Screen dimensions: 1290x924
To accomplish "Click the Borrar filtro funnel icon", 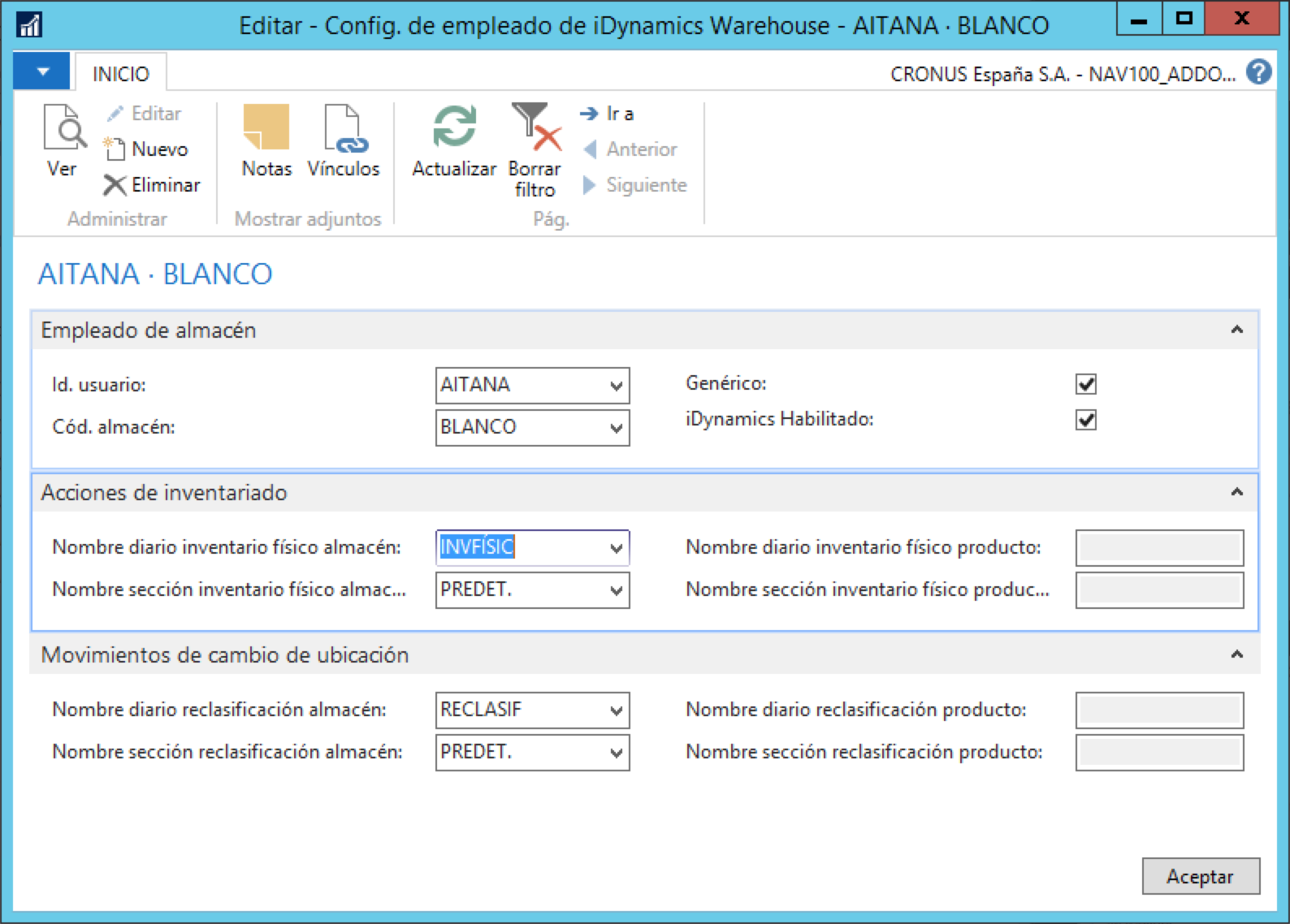I will pos(535,126).
